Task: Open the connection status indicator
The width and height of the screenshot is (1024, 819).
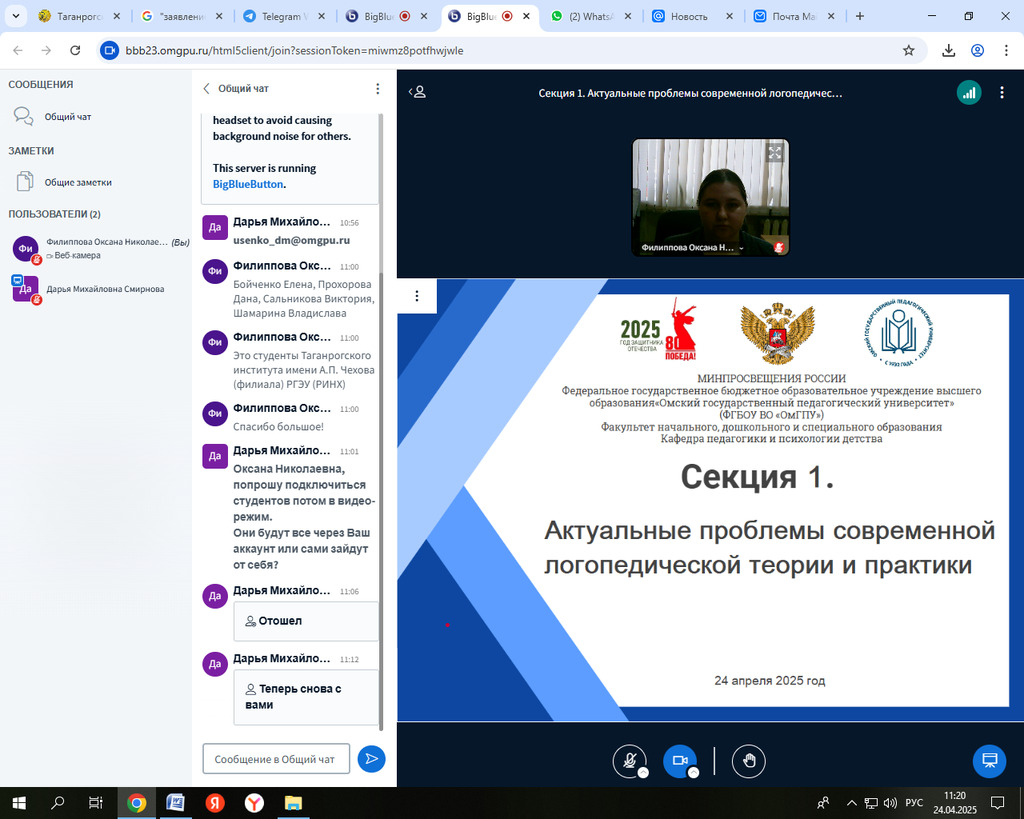Action: 967,92
